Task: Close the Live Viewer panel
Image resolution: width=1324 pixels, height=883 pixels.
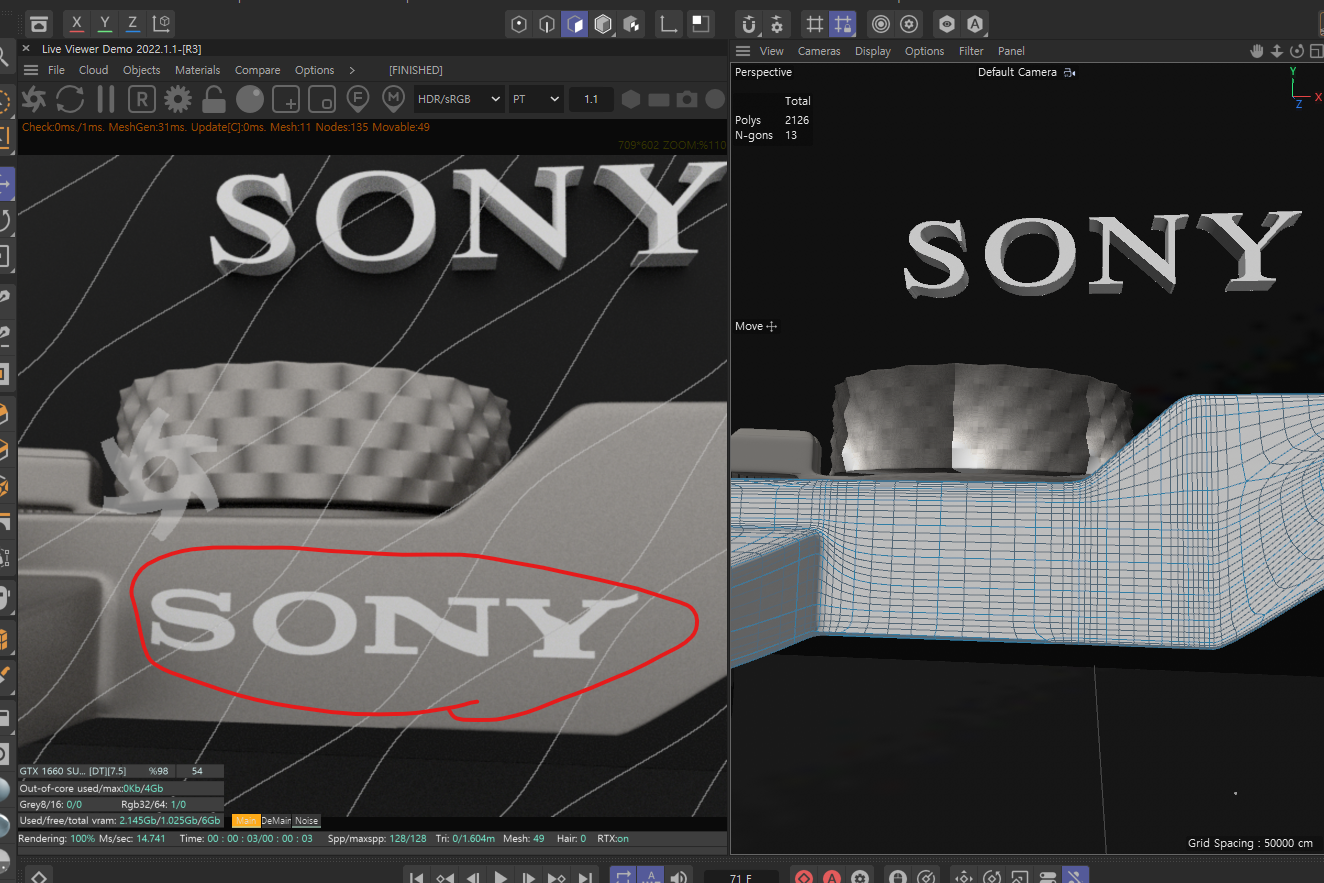Action: click(x=26, y=49)
